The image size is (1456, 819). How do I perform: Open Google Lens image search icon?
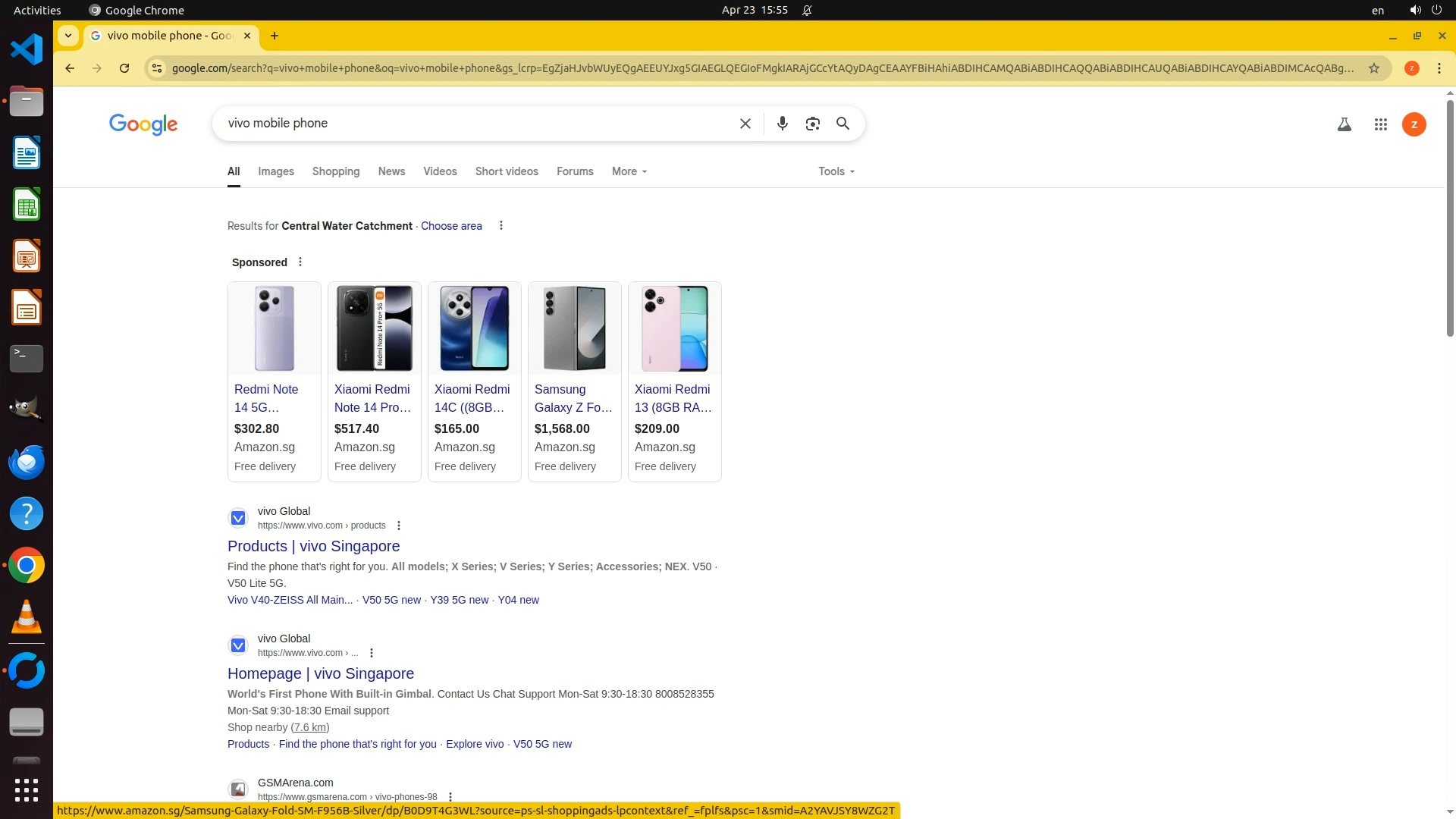pos(812,124)
